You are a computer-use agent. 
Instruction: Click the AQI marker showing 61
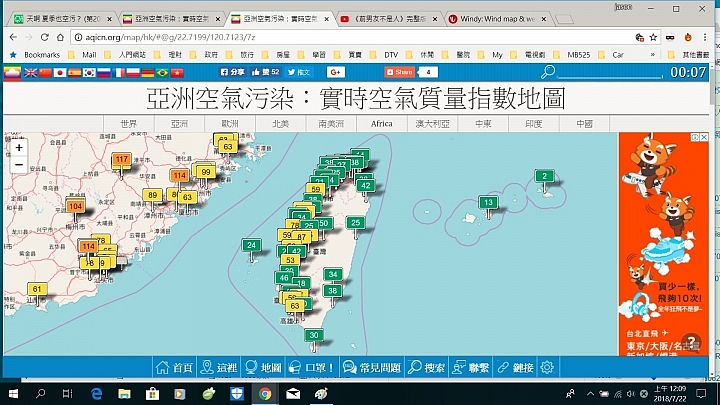(37, 289)
